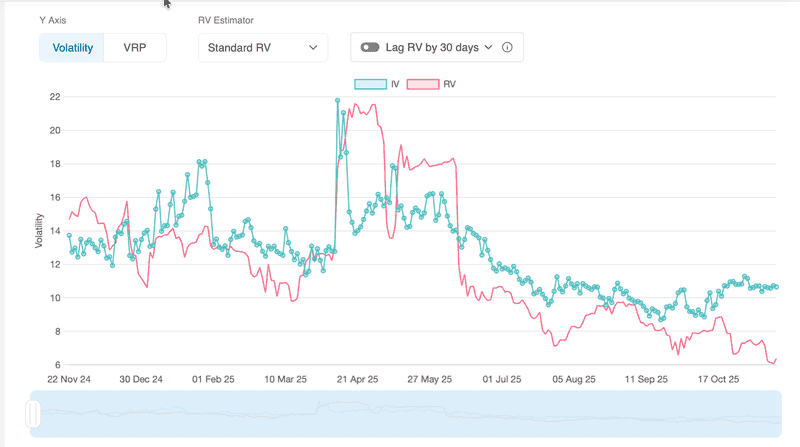Click the 'Lag RV by 30 days' text

[x=432, y=47]
